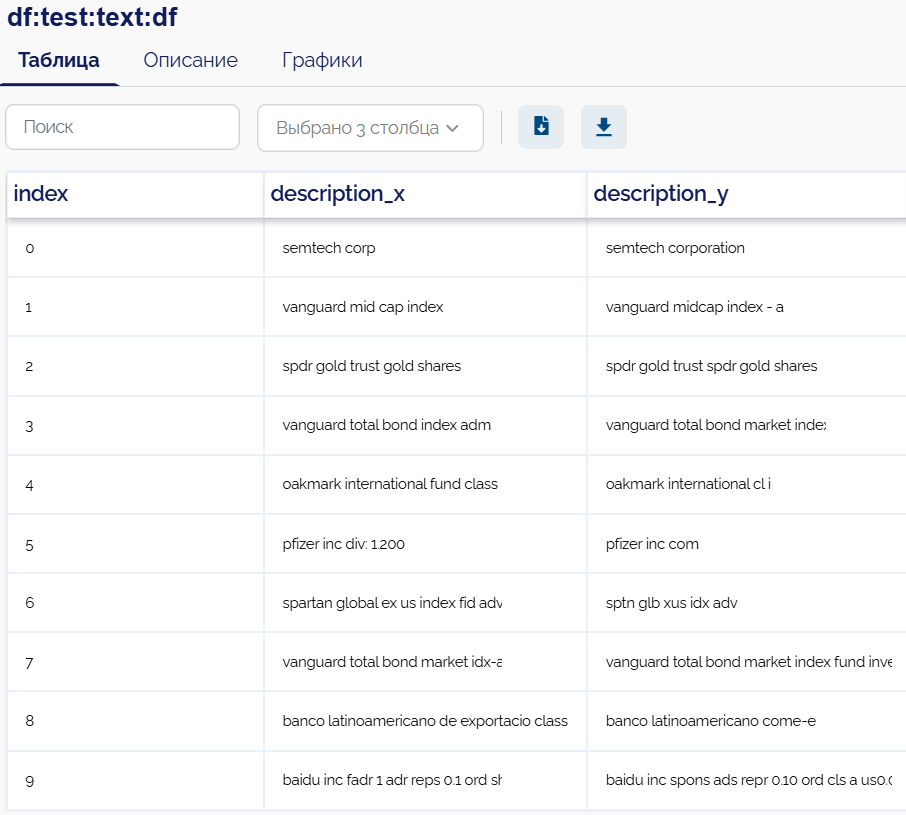Select cell 'banco latinoamericano come-e'
Screen dimensions: 906x815
(747, 721)
